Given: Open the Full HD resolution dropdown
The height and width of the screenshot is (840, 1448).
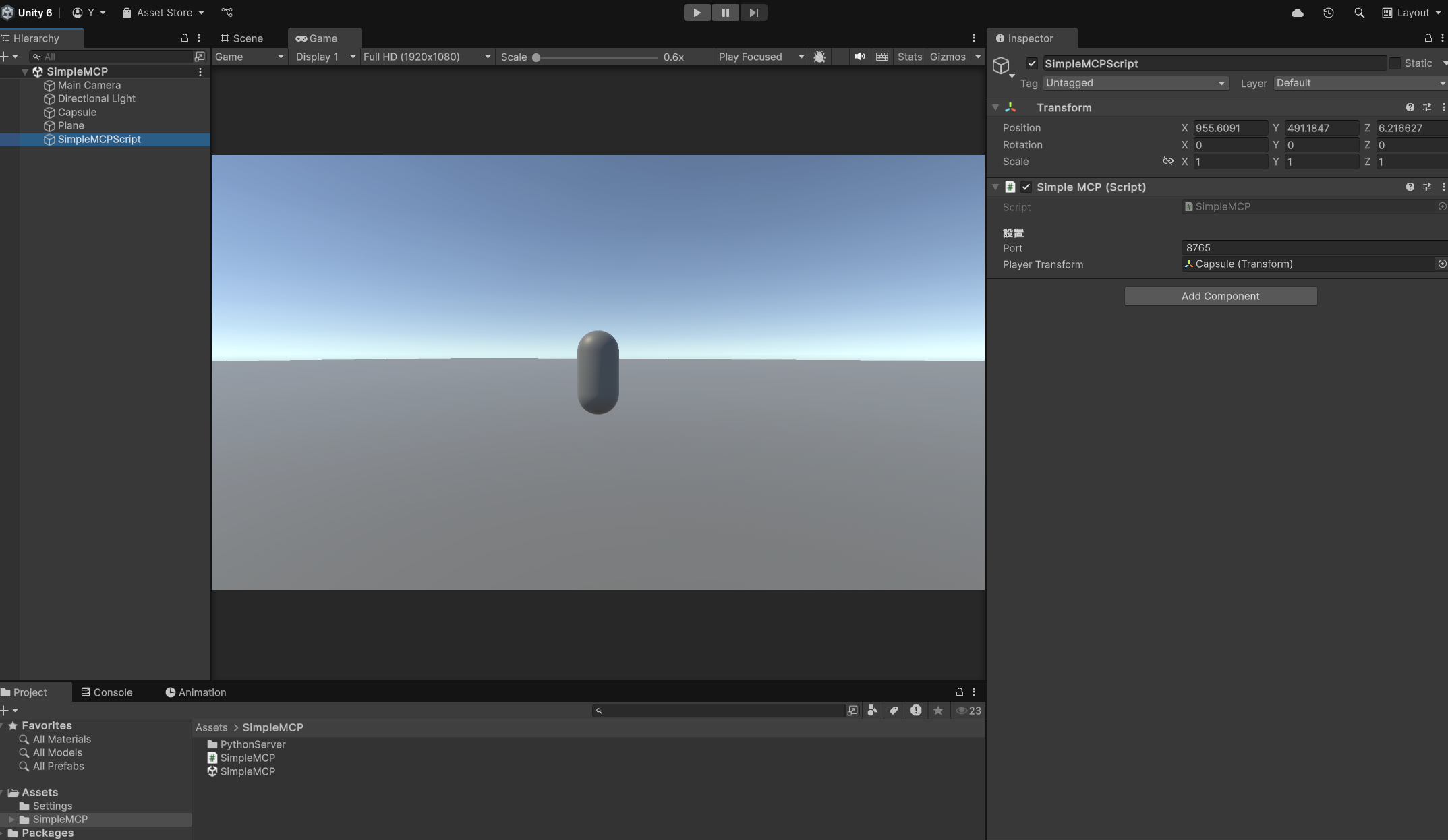Looking at the screenshot, I should tap(426, 57).
